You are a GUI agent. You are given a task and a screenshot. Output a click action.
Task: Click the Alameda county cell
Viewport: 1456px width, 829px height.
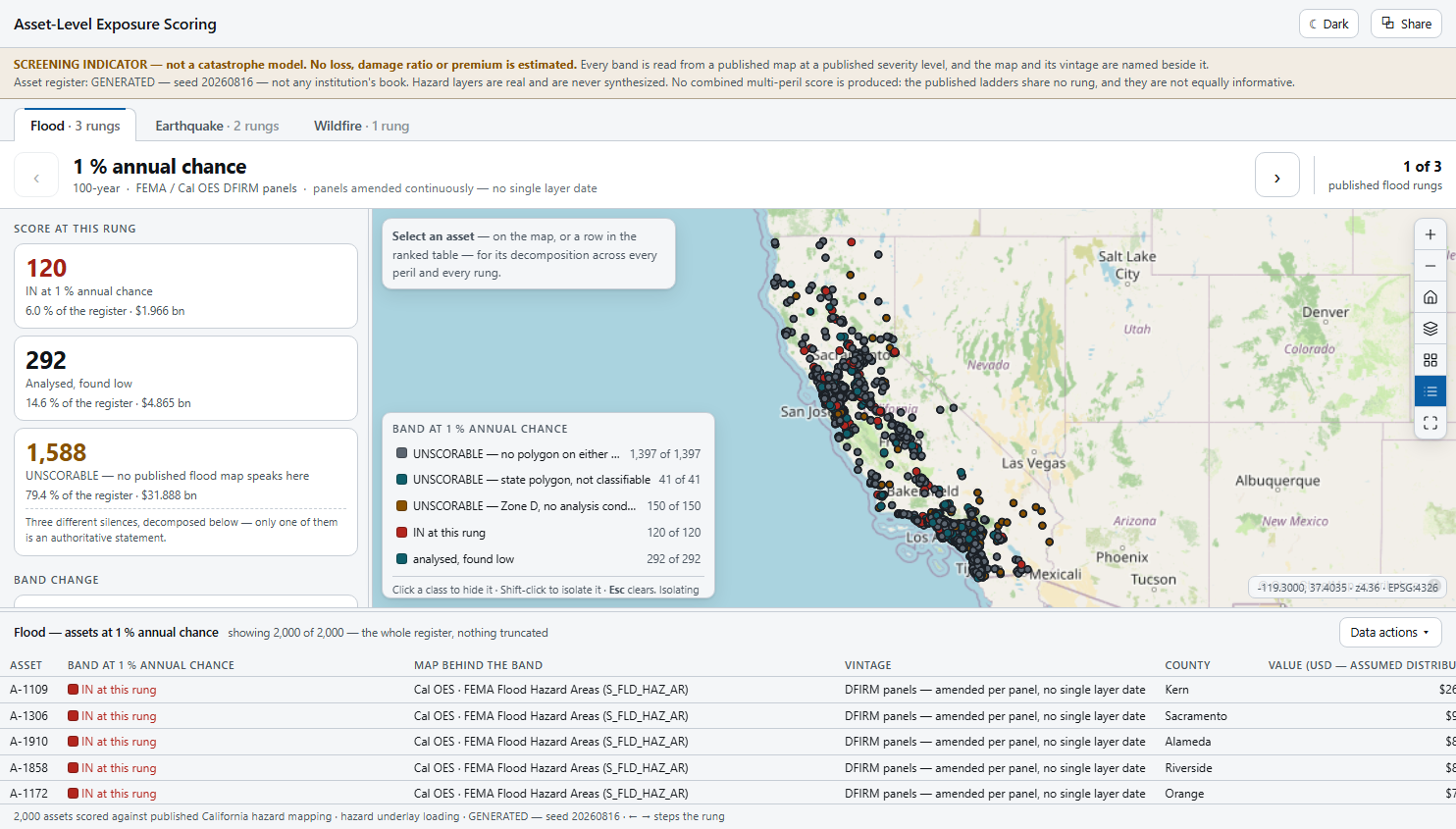point(1188,742)
